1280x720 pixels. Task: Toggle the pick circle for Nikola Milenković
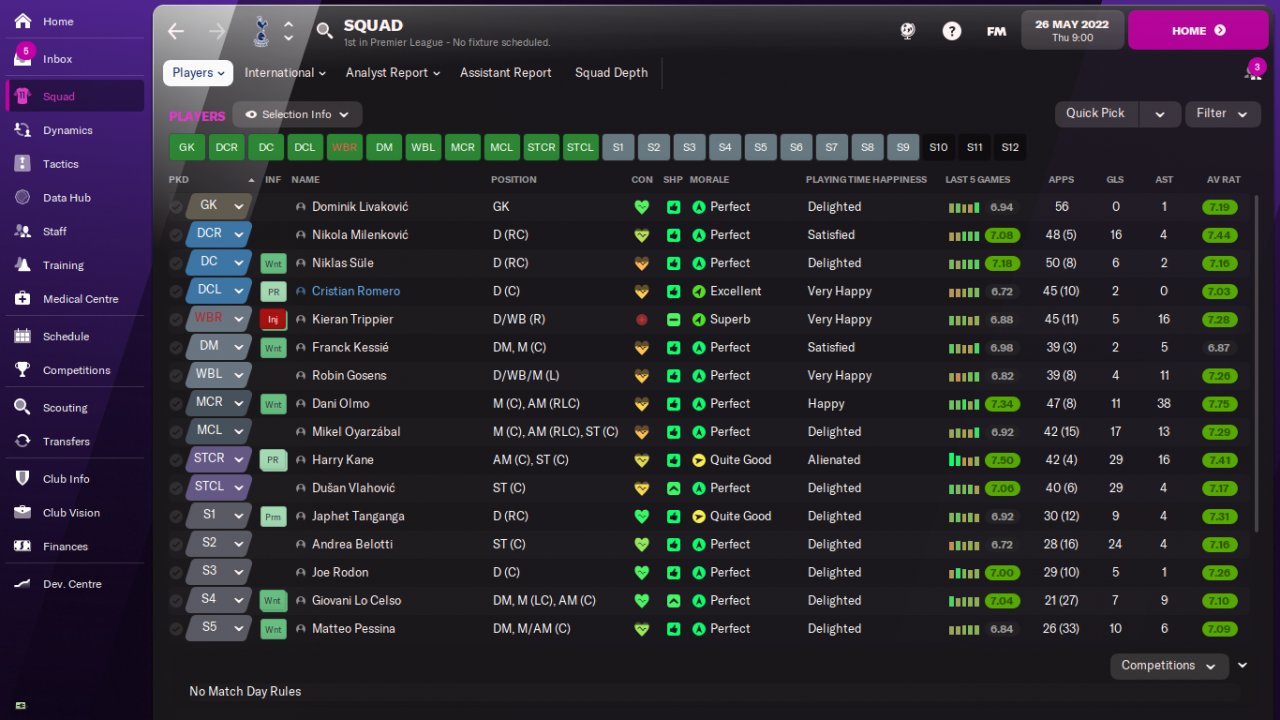tap(176, 235)
